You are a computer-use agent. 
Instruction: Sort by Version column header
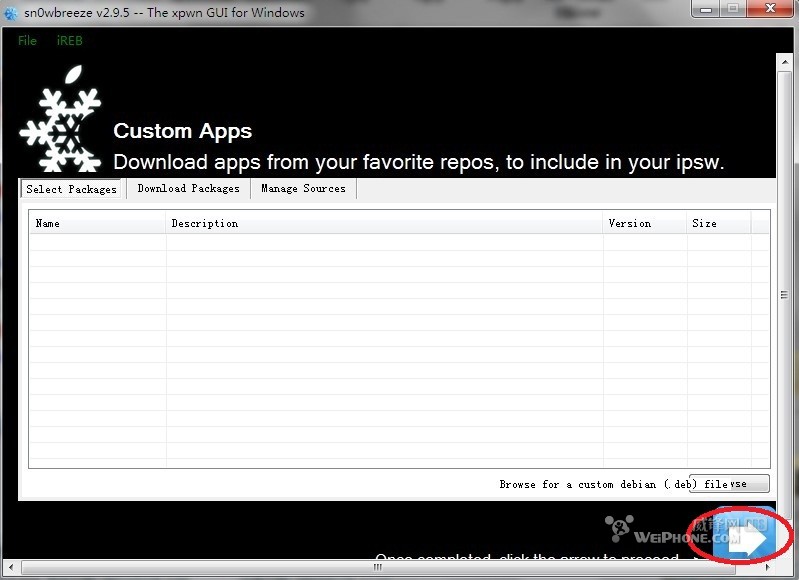pos(645,223)
